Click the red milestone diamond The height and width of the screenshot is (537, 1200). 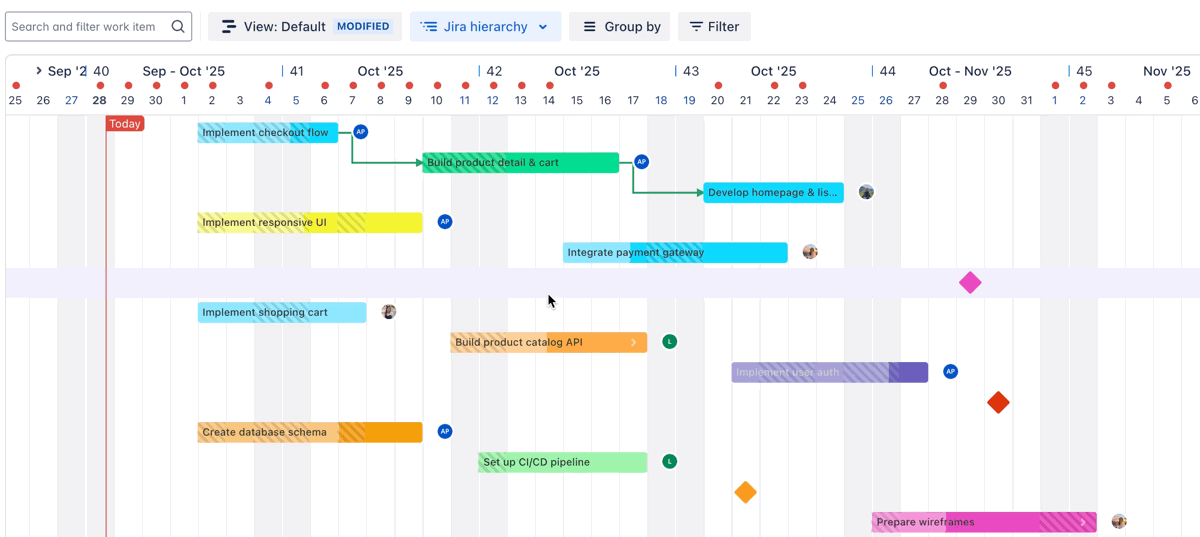click(998, 402)
